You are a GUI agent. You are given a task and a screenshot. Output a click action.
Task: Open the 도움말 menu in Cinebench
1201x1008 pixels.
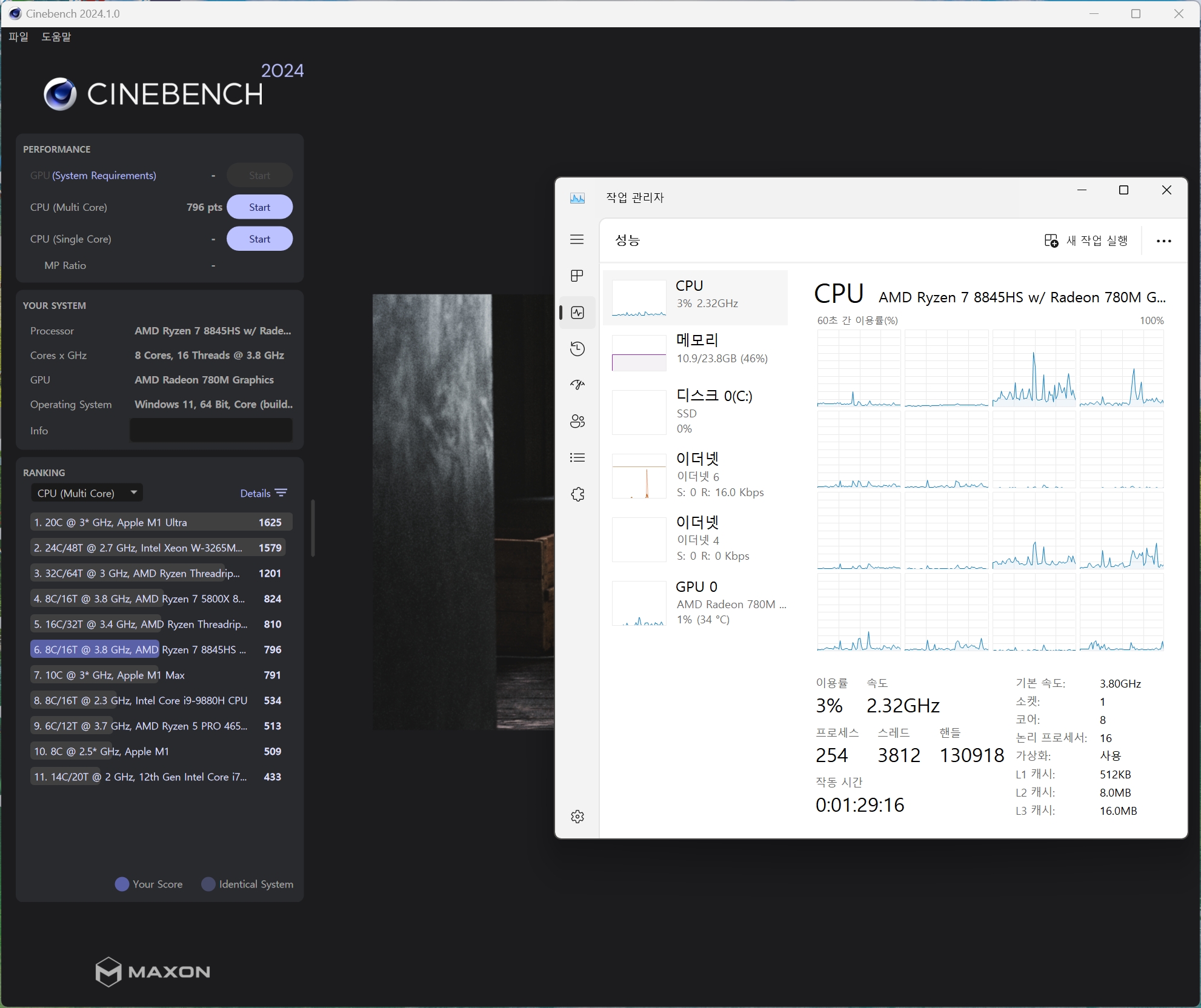click(x=56, y=37)
